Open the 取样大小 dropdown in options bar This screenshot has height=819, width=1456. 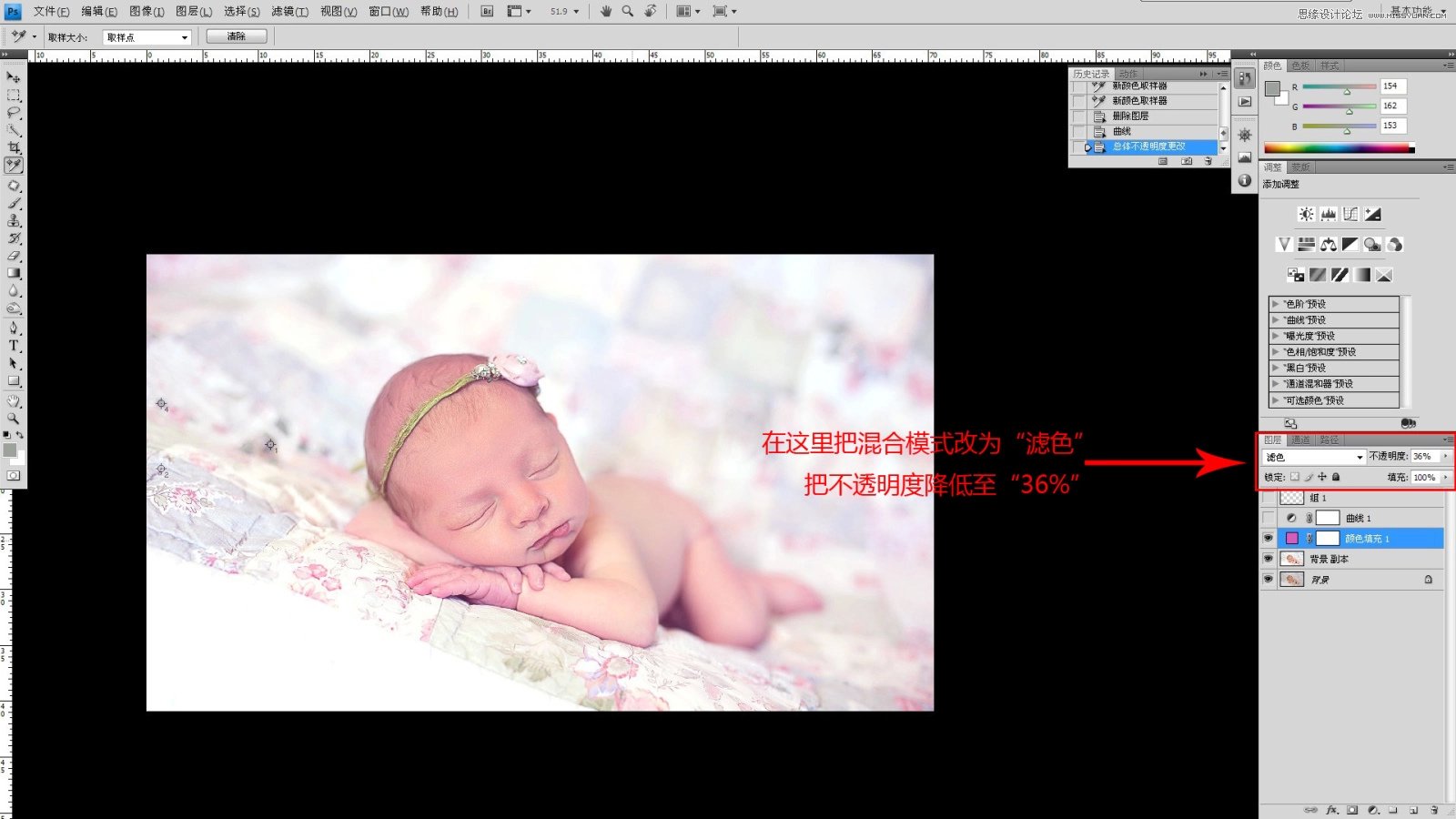click(146, 35)
